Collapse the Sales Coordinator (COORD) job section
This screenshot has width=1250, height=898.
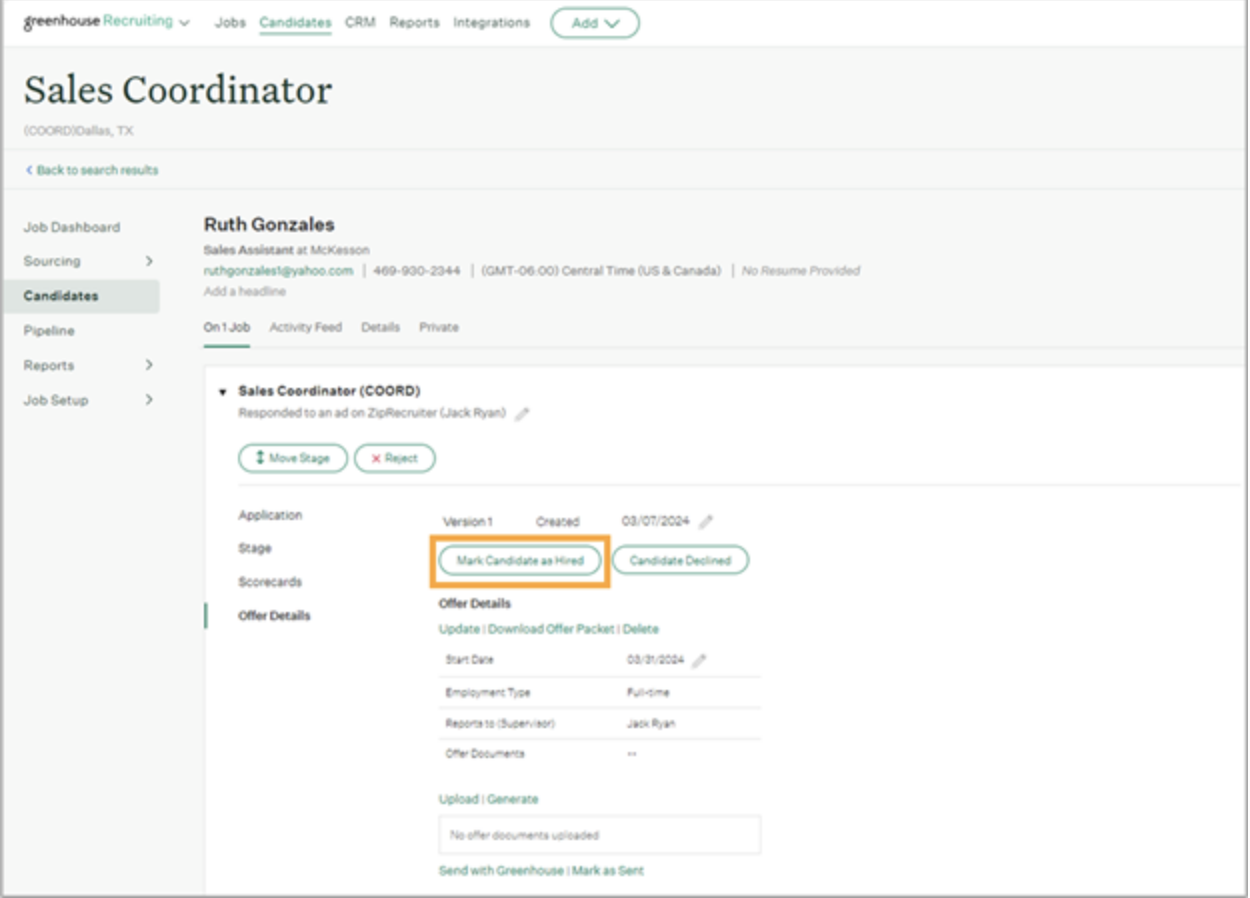click(222, 392)
